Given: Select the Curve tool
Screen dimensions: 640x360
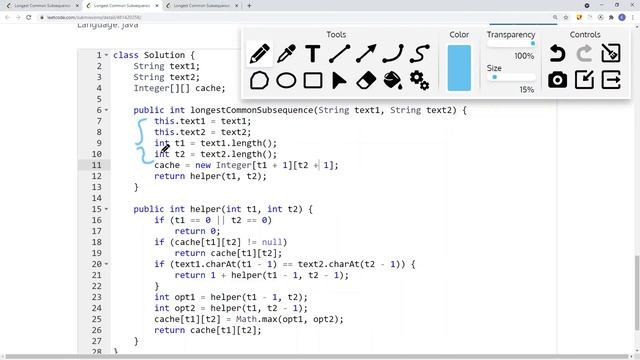Looking at the screenshot, I should [393, 53].
